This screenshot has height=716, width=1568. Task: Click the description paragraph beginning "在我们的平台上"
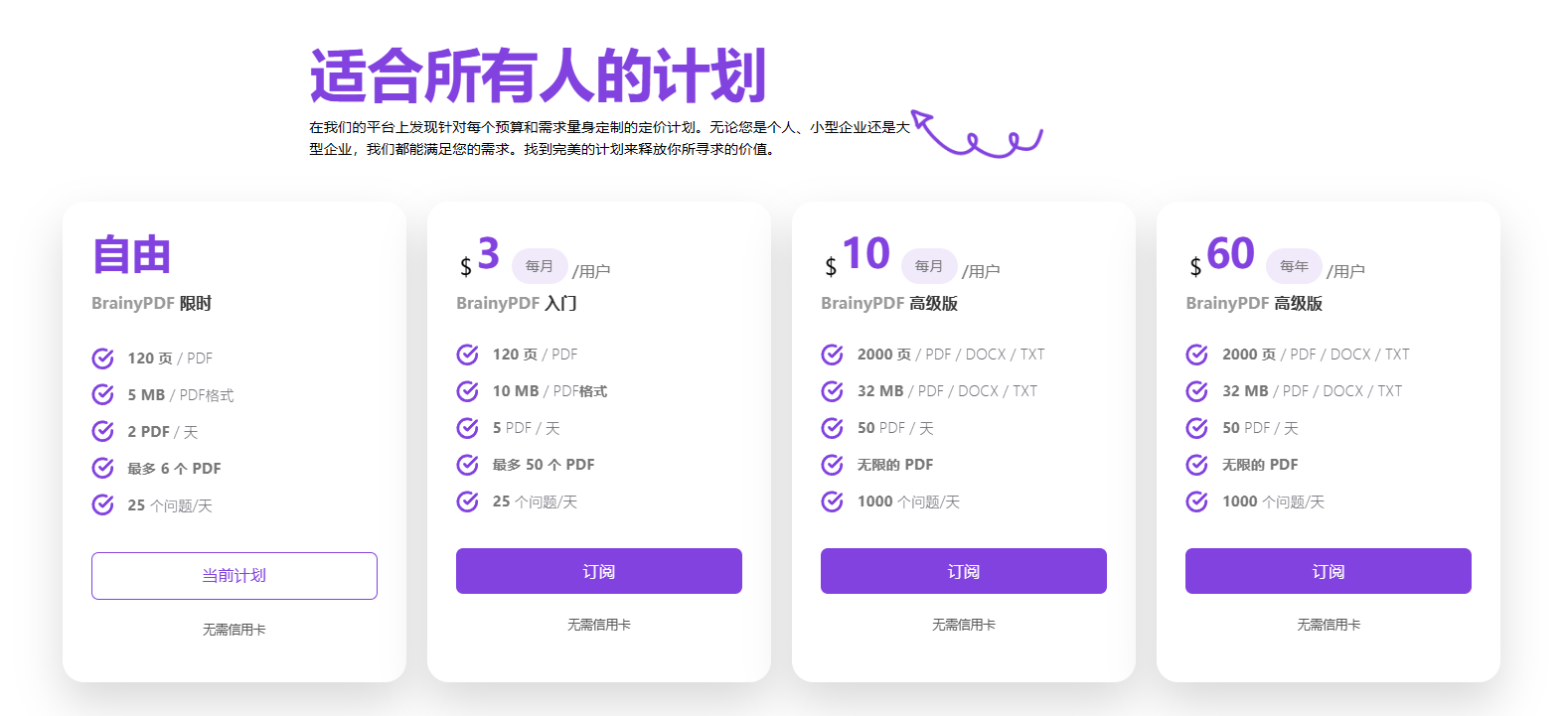click(x=609, y=138)
